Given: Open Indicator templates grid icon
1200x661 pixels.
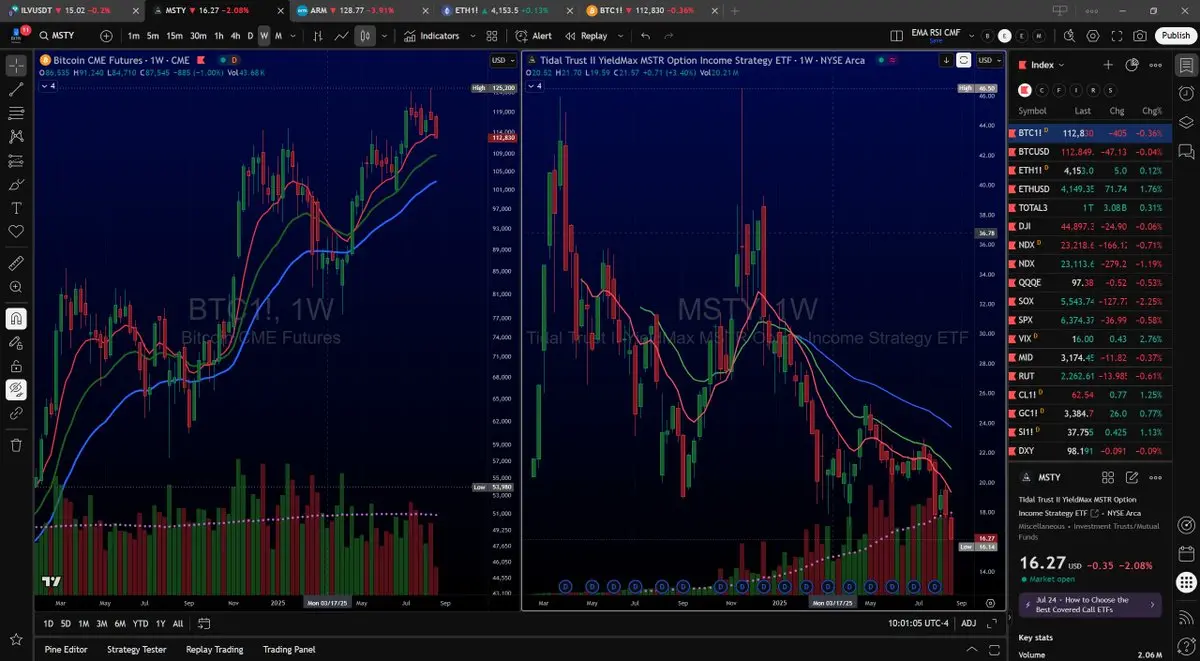Looking at the screenshot, I should (492, 36).
